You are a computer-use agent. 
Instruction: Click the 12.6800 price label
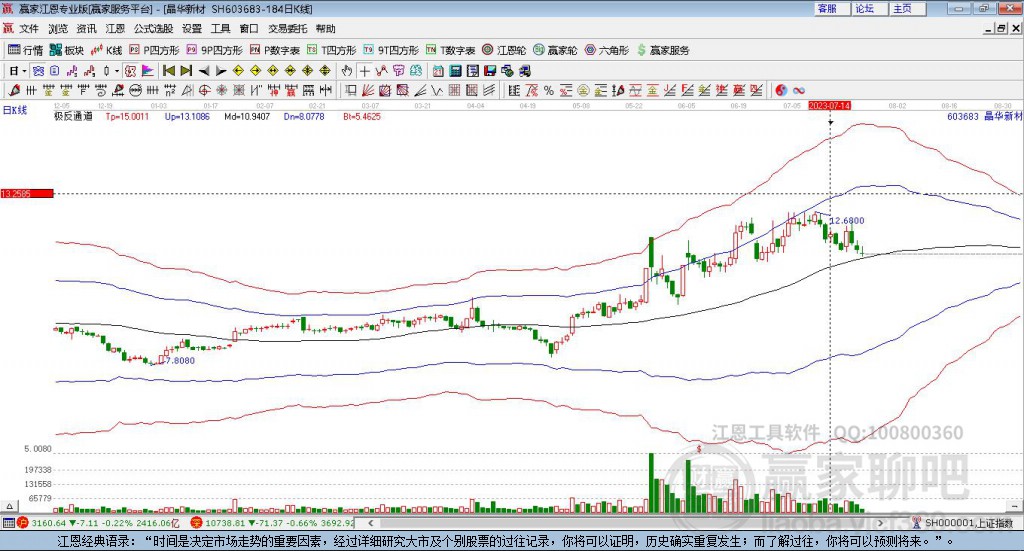coord(847,221)
